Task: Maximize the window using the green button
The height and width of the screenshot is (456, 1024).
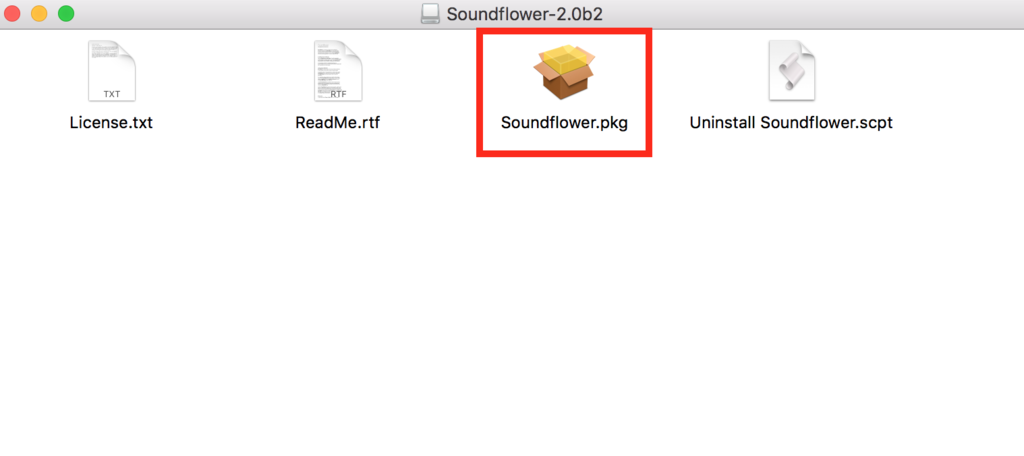Action: tap(66, 13)
